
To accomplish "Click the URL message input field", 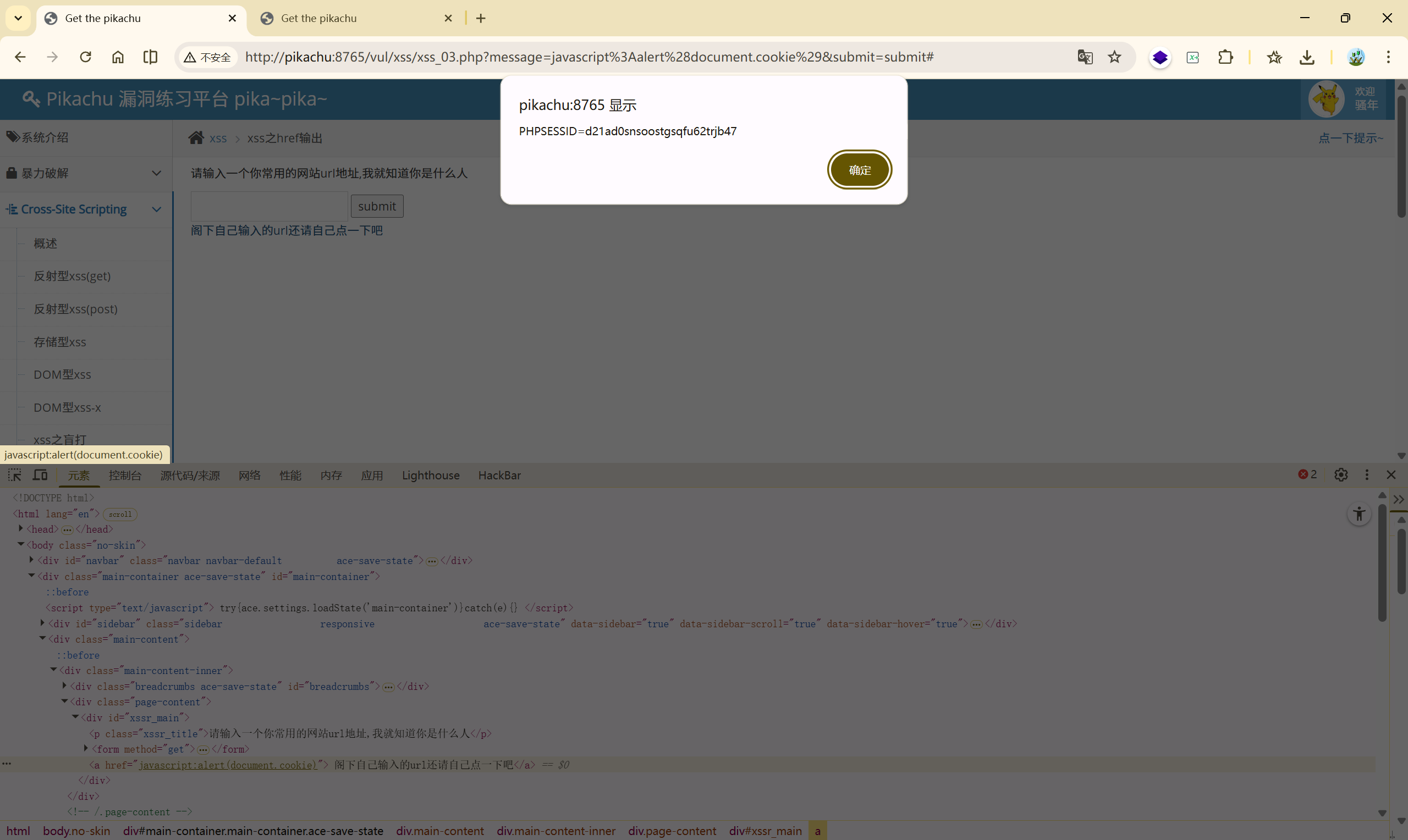I will (x=269, y=206).
